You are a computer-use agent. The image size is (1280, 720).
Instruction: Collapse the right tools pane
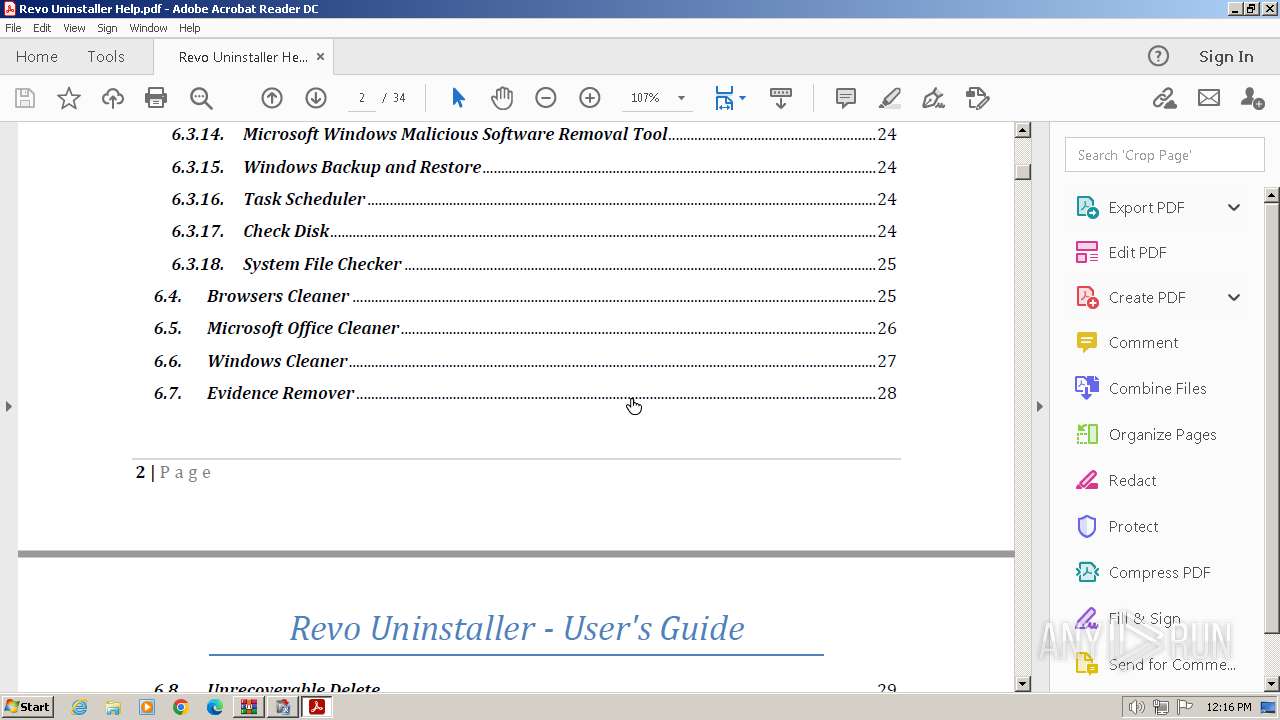tap(1039, 406)
